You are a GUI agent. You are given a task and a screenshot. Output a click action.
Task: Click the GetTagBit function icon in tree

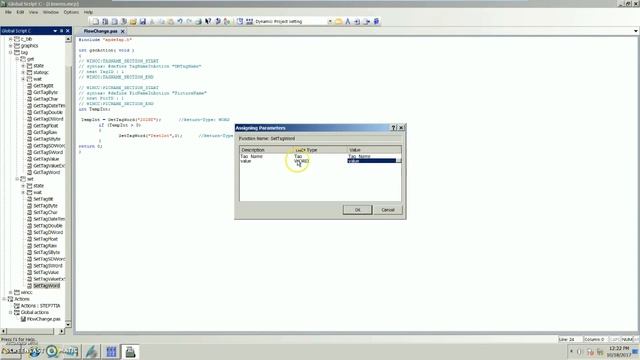(x=29, y=86)
